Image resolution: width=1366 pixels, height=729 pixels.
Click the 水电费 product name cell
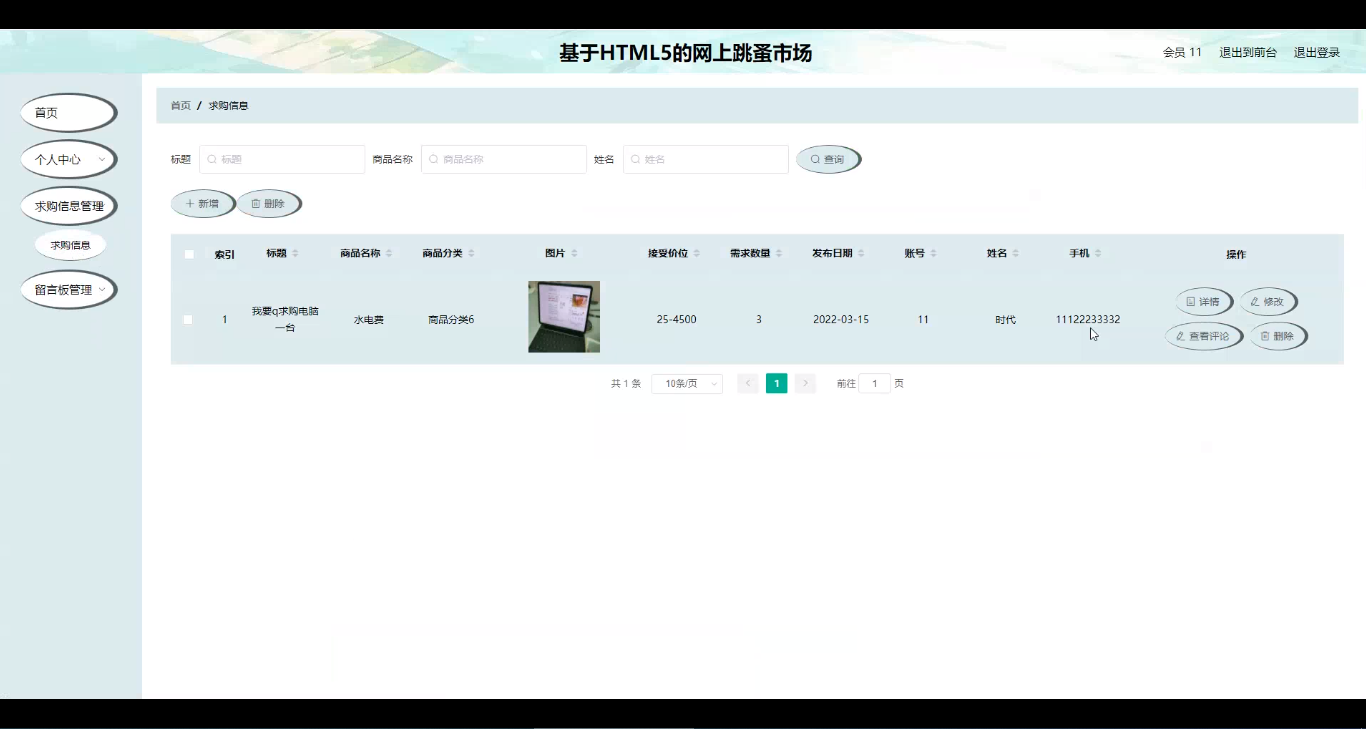coord(369,320)
